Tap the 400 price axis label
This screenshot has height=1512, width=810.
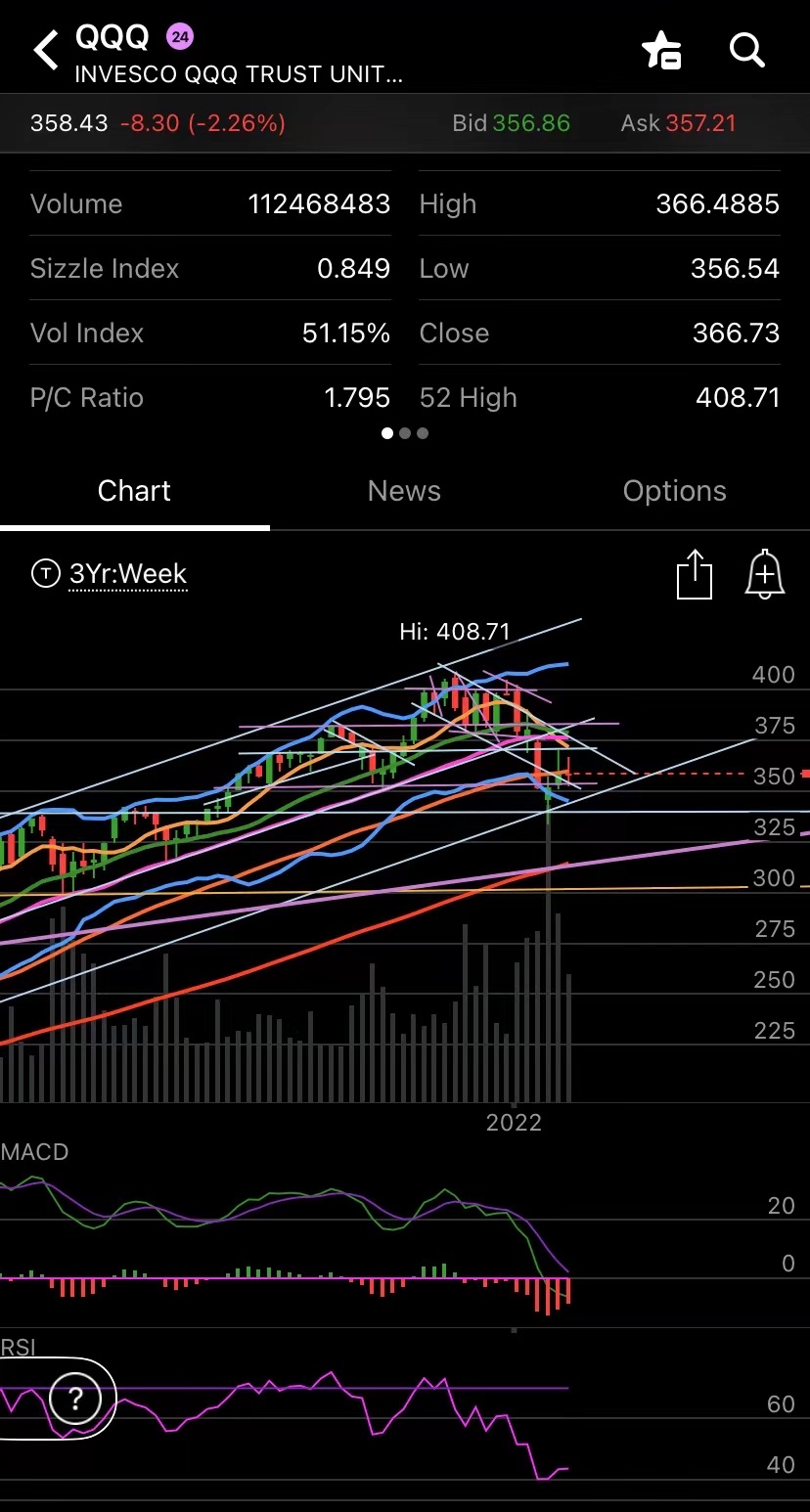coord(774,675)
